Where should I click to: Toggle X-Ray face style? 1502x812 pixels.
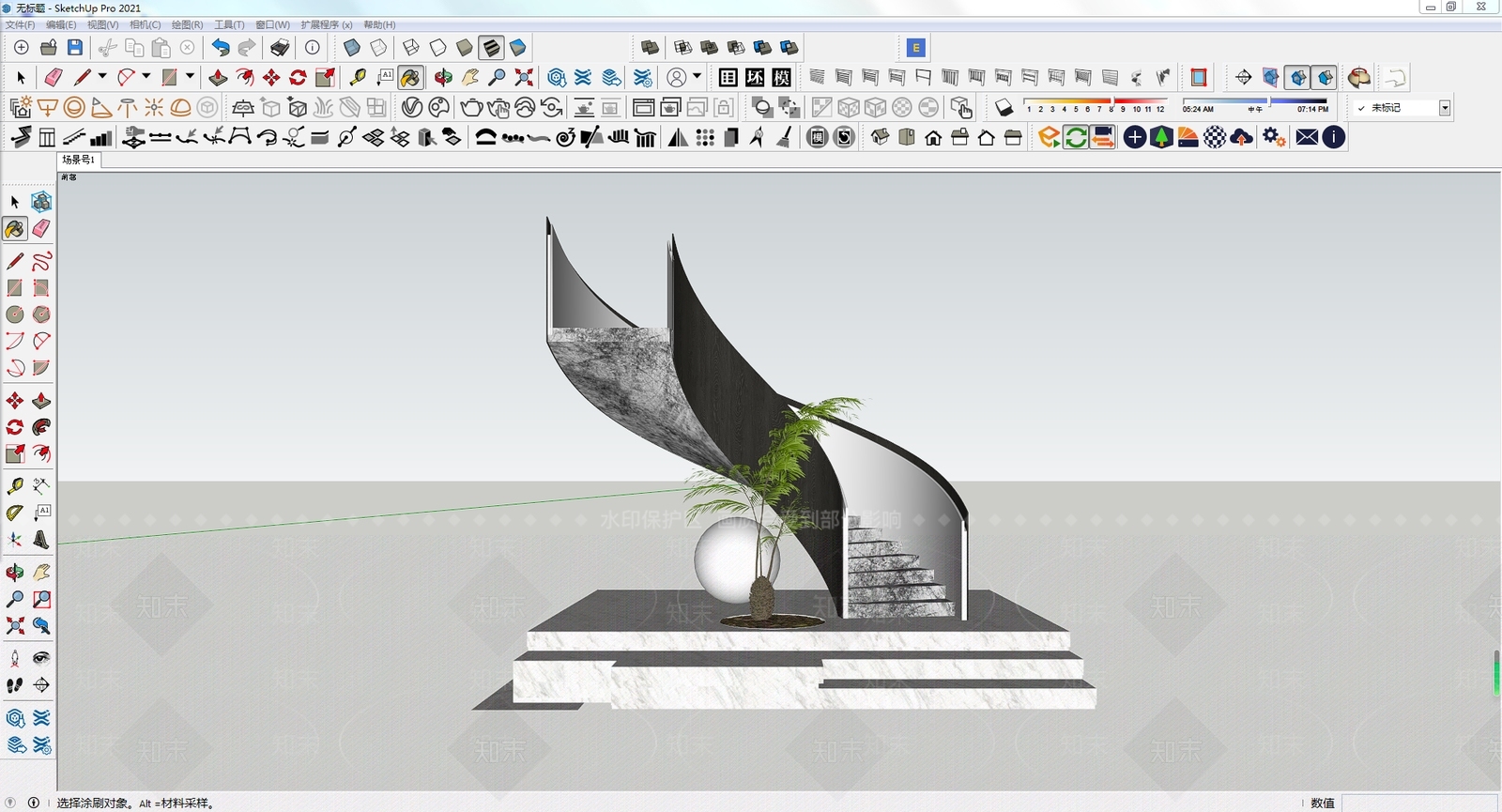[352, 48]
